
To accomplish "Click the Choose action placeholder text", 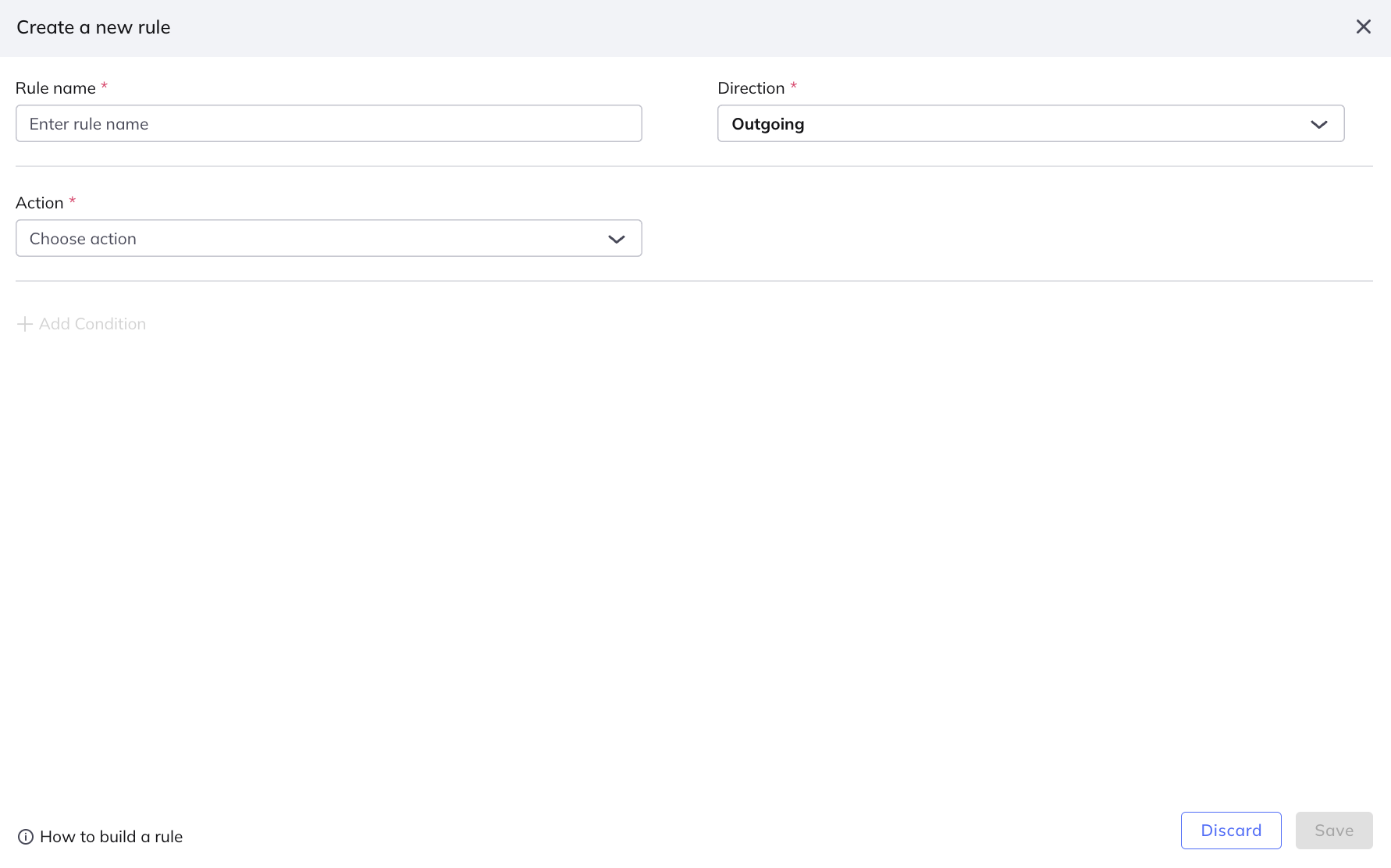I will [x=83, y=239].
